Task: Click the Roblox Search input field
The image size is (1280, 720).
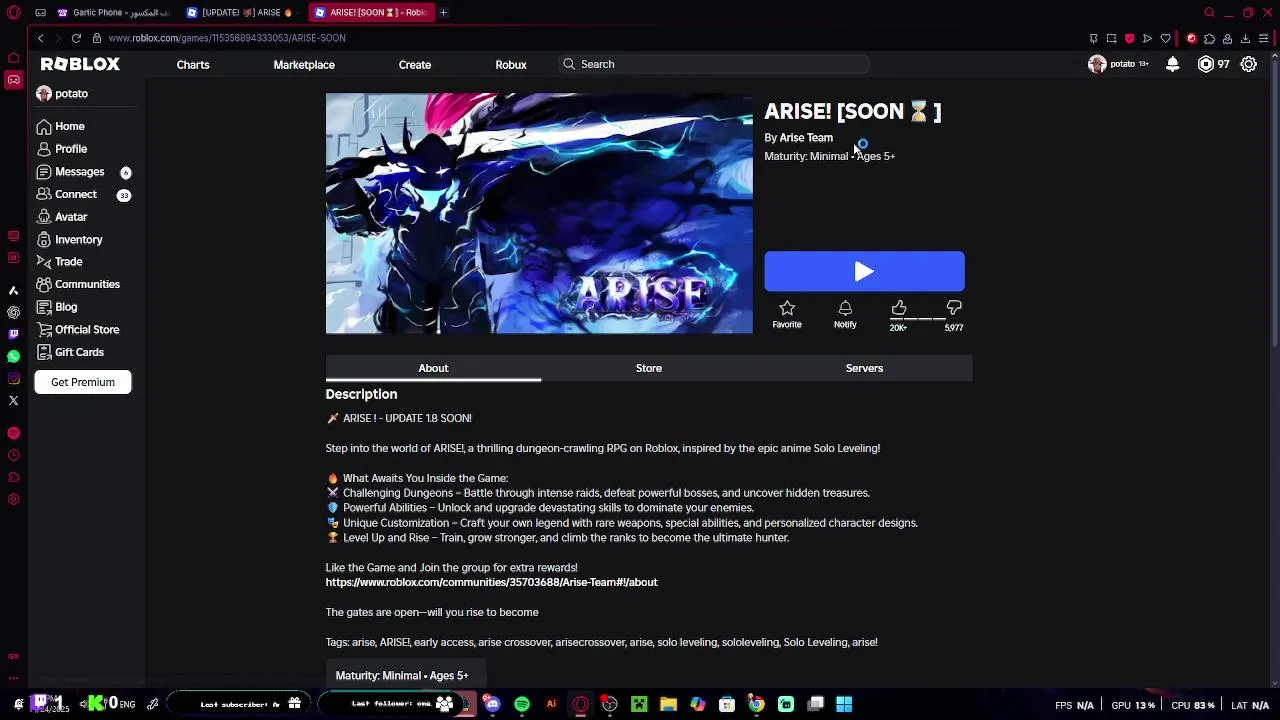Action: point(714,64)
